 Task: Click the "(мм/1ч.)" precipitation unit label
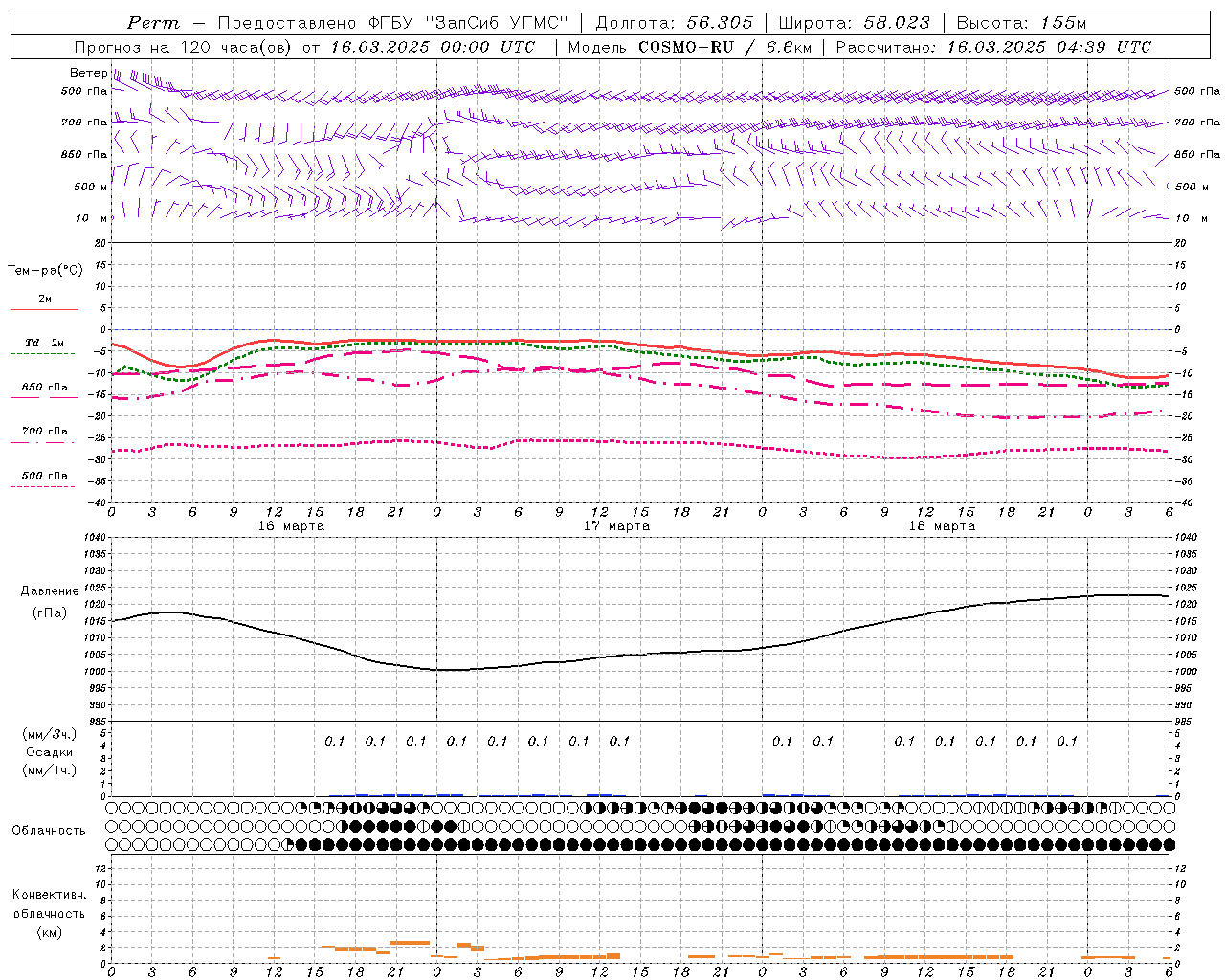click(50, 770)
